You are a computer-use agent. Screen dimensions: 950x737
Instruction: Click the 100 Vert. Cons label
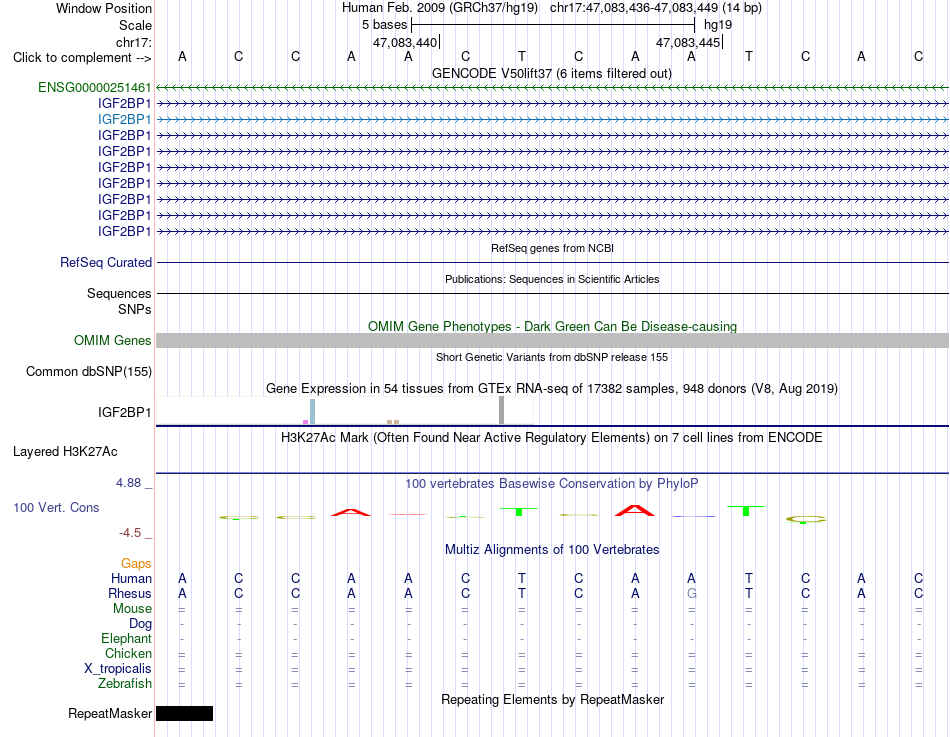pos(56,508)
